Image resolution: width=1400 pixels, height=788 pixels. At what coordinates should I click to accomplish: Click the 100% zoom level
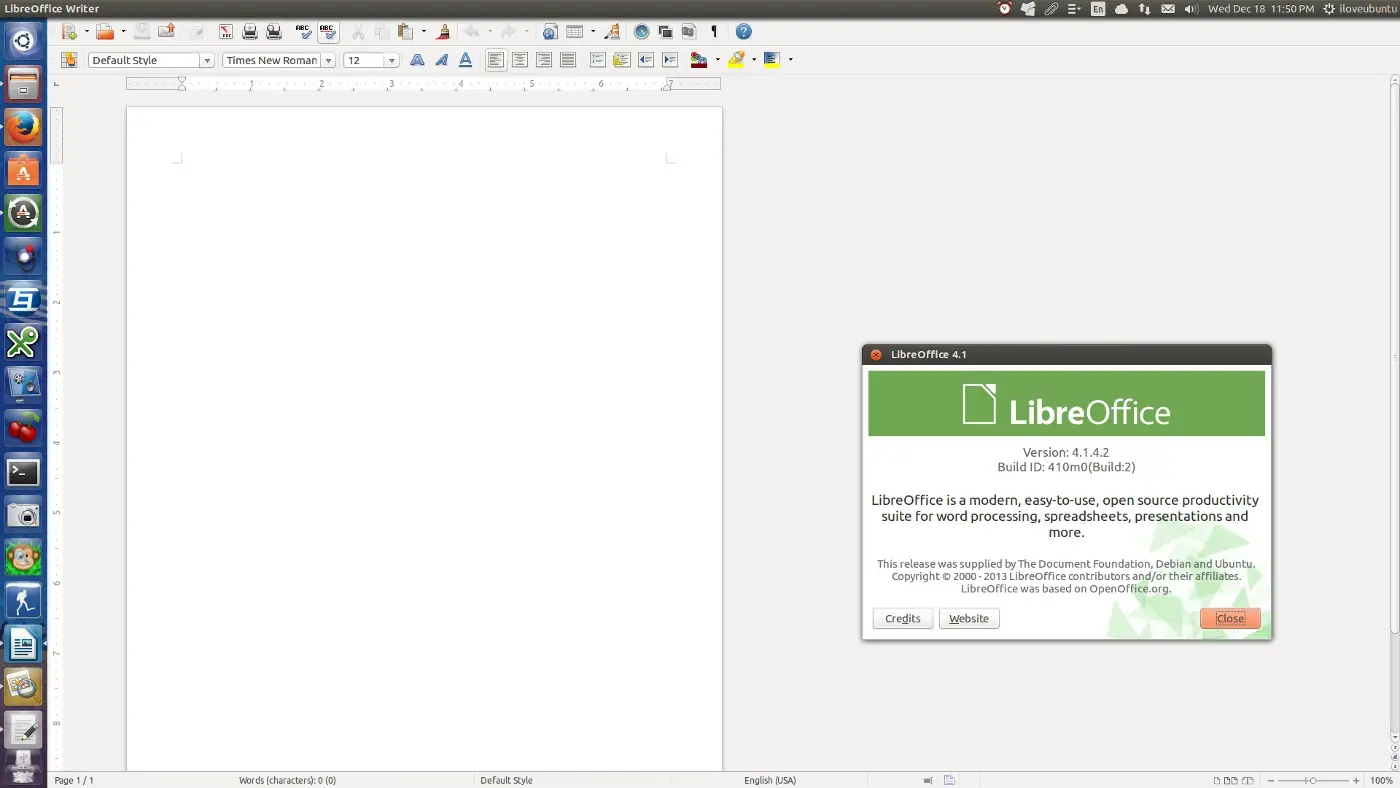1381,780
